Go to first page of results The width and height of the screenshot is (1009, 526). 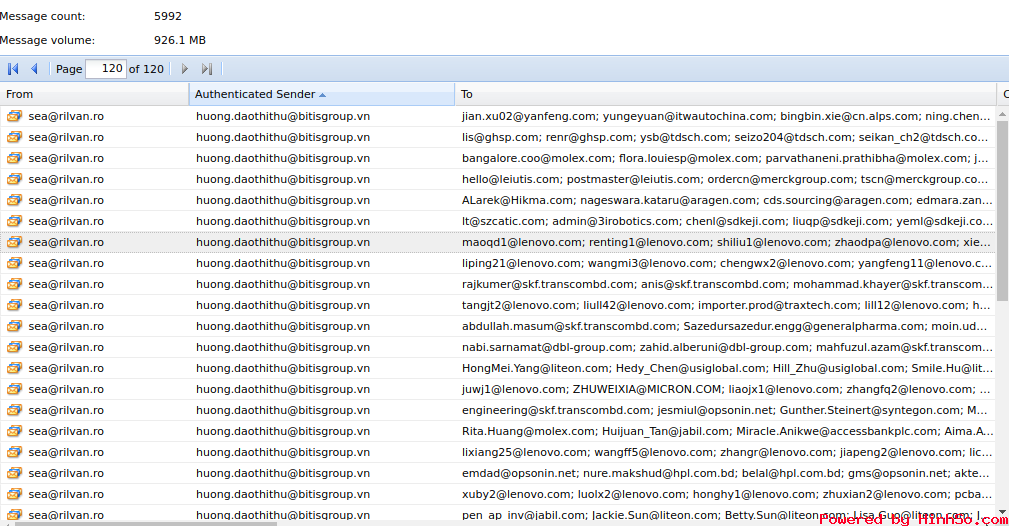click(13, 69)
